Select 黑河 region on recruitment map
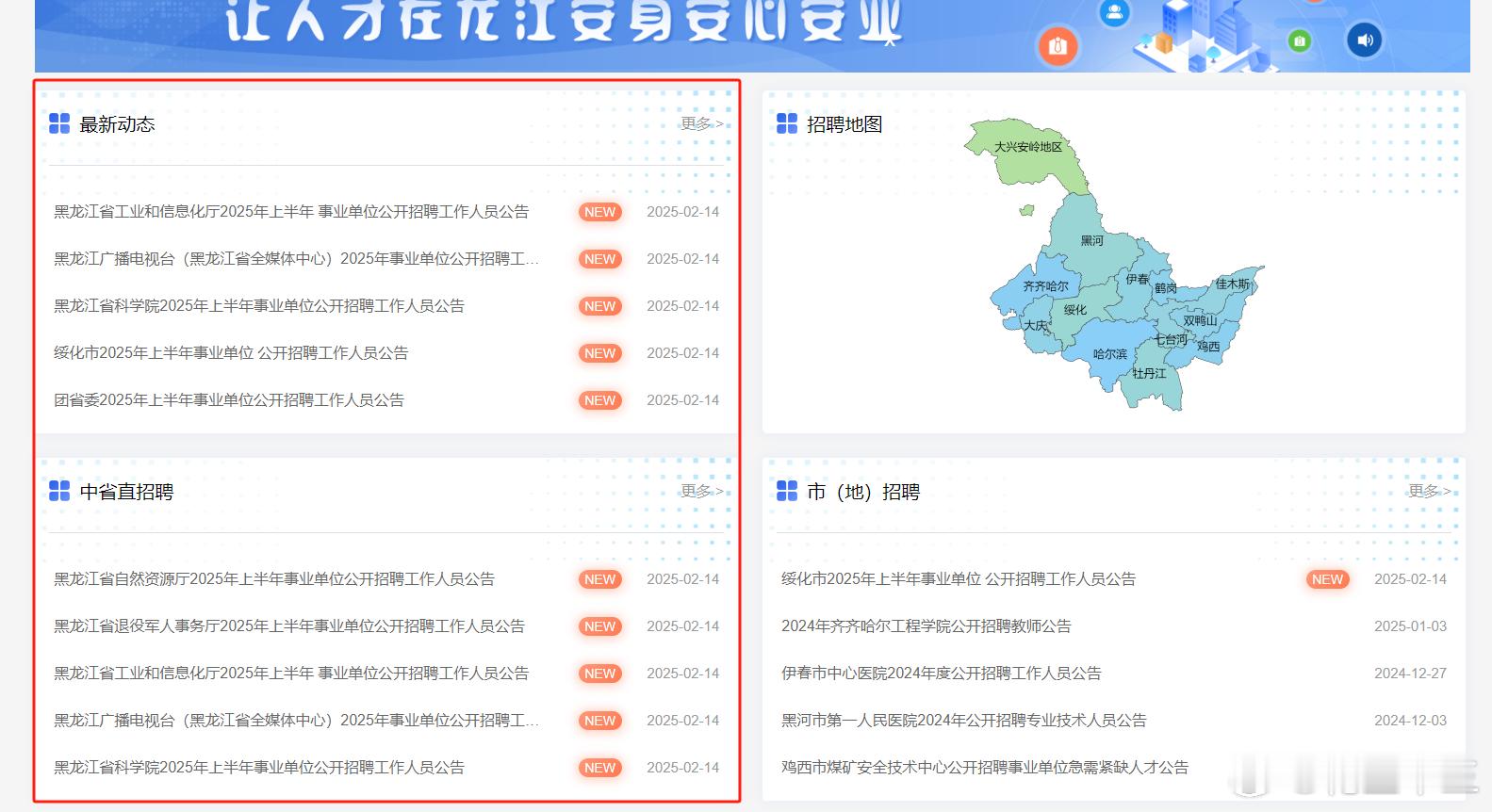 (1091, 241)
